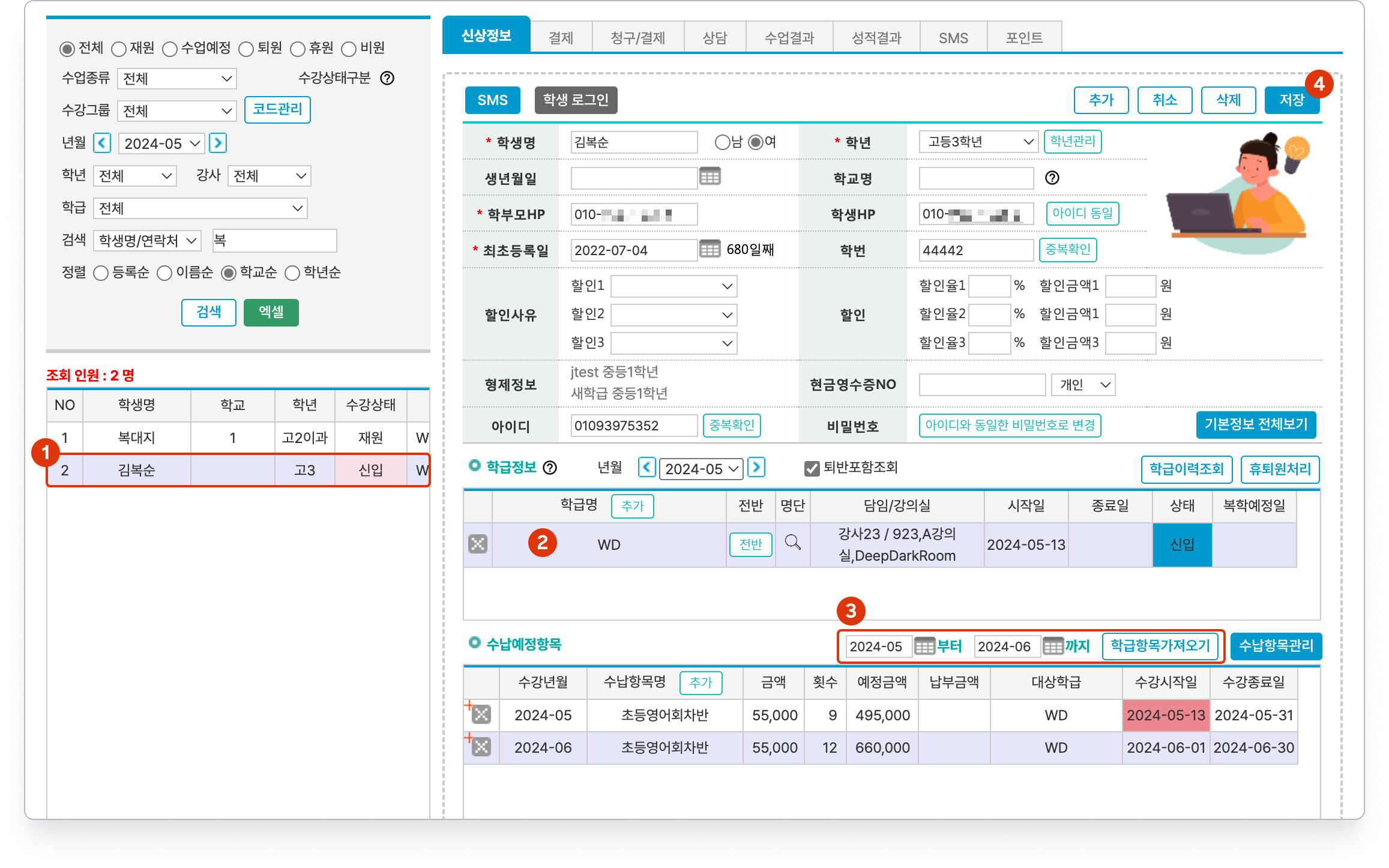The image size is (1389, 868).
Task: Expand 할인1 discount reason dropdown
Action: (x=673, y=286)
